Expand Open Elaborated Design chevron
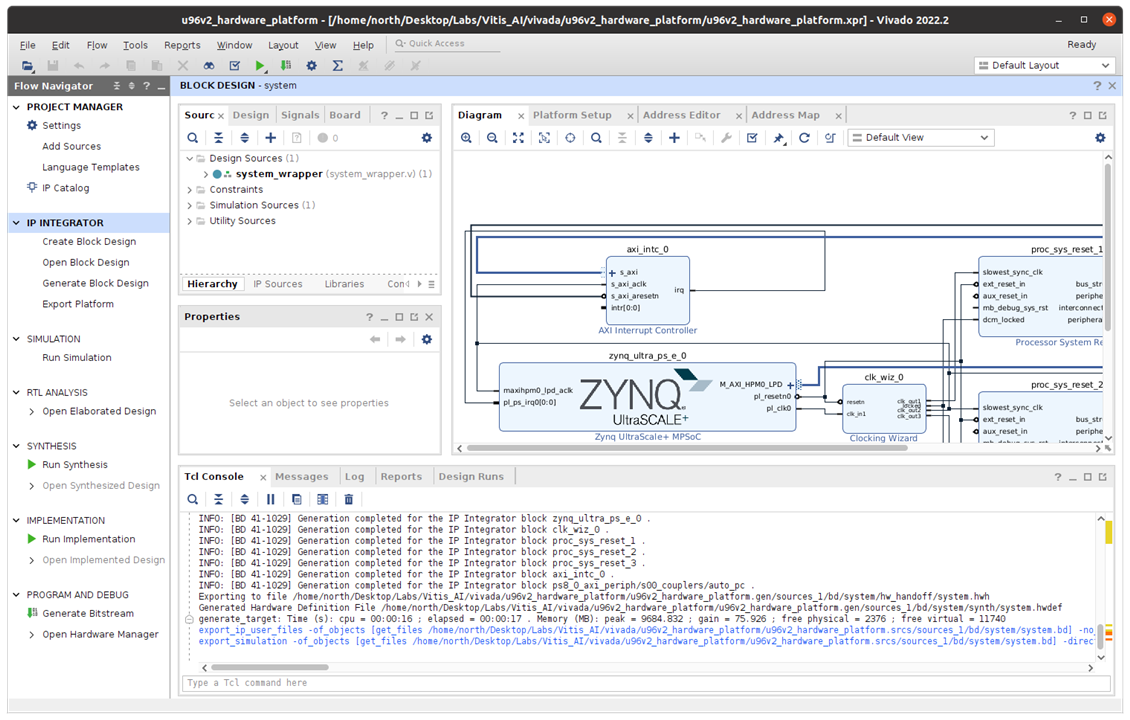Viewport: 1130px width, 720px height. tap(32, 412)
